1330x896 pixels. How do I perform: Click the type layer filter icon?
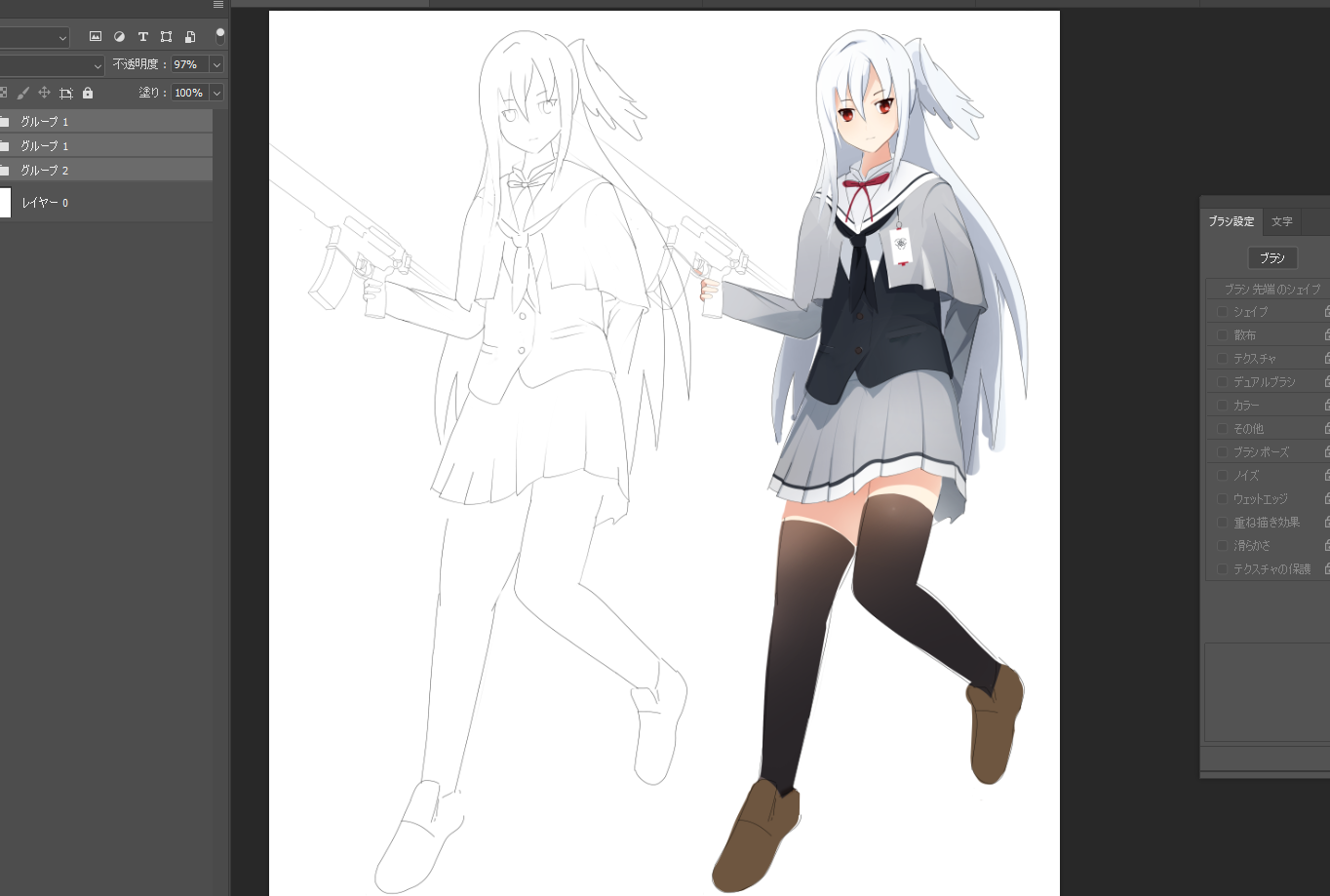pyautogui.click(x=142, y=37)
